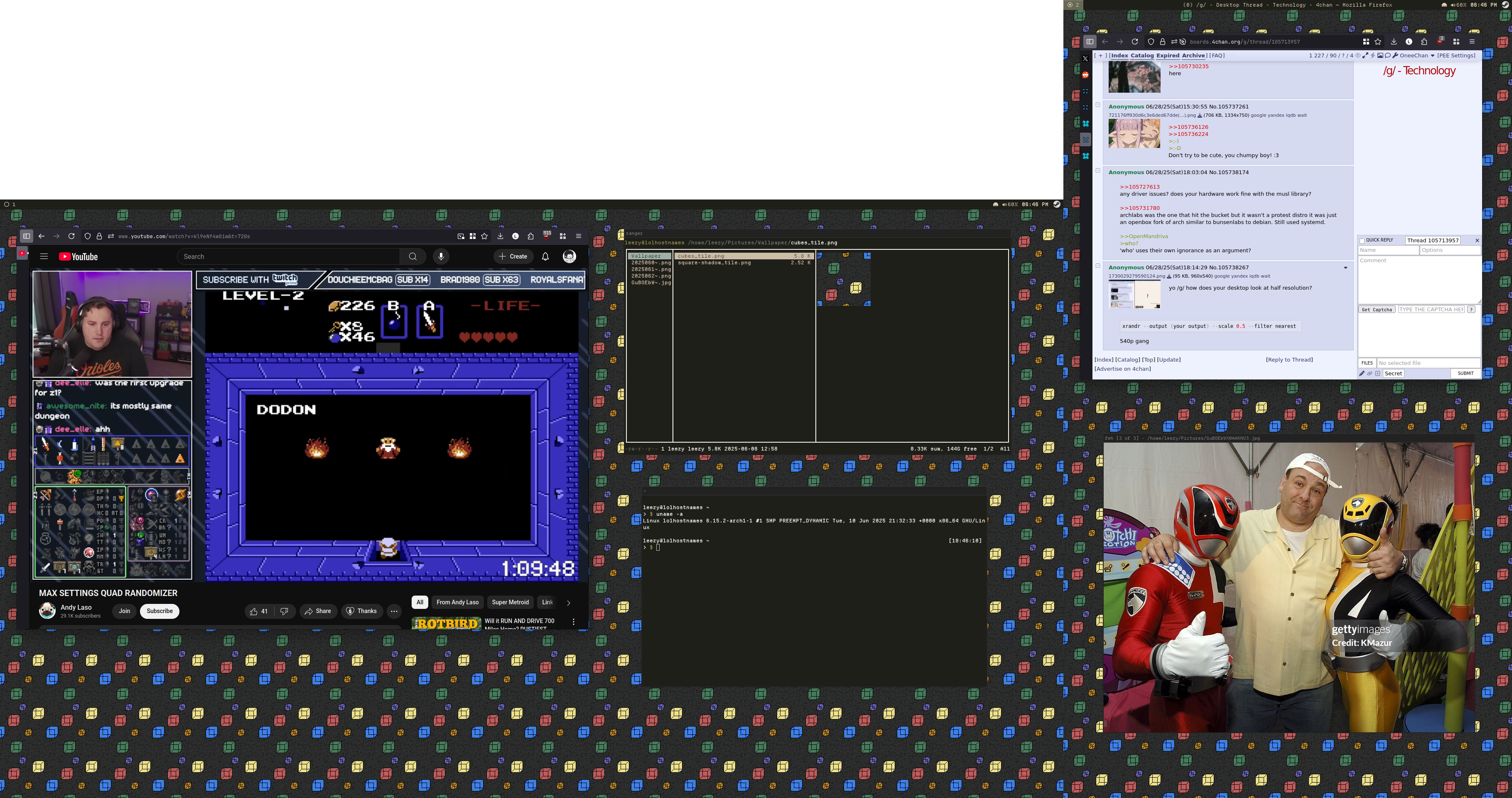This screenshot has width=1512, height=798.
Task: Open the YouTube guide menu icon
Action: pos(44,256)
